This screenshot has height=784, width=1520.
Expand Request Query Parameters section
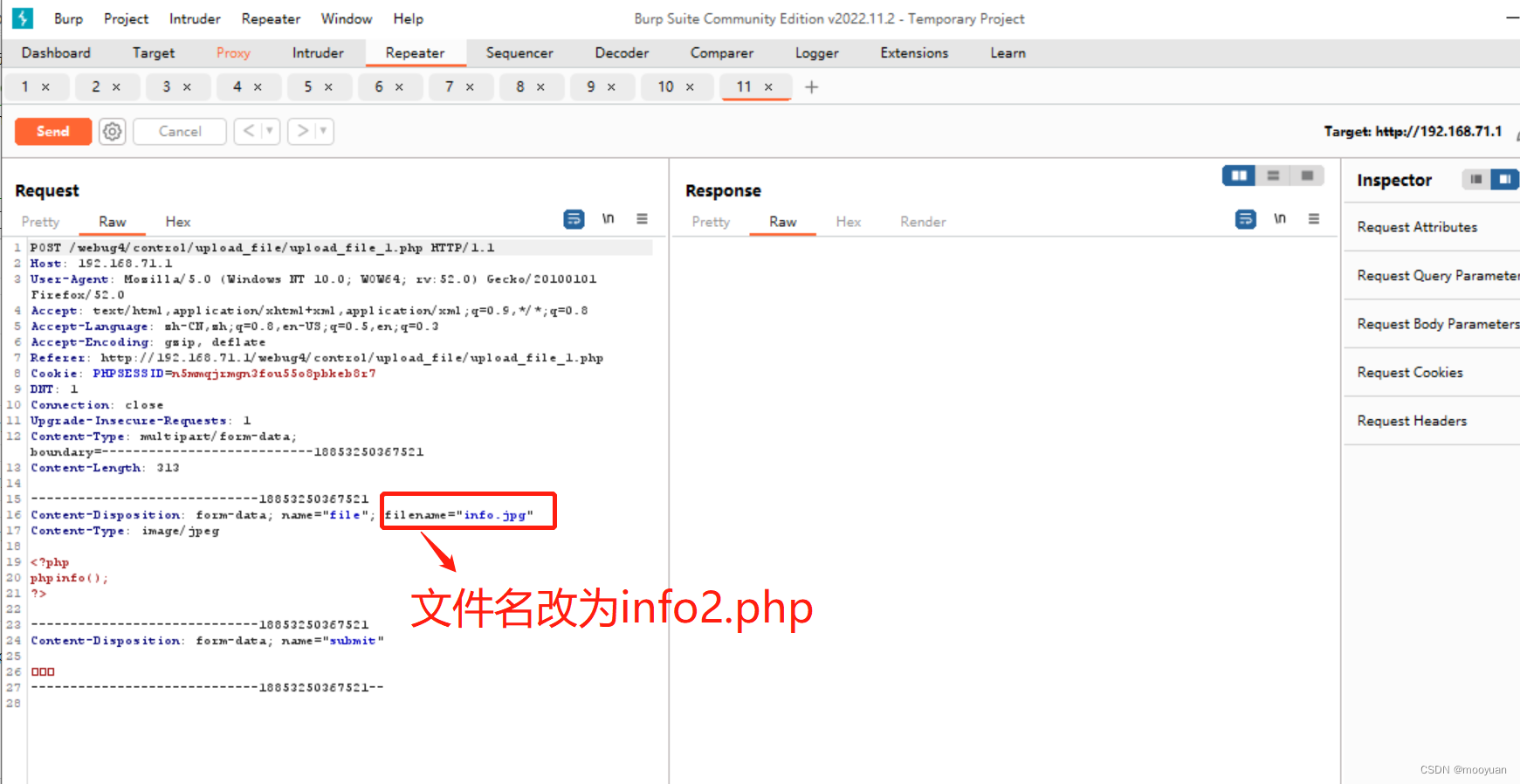[x=1432, y=276]
